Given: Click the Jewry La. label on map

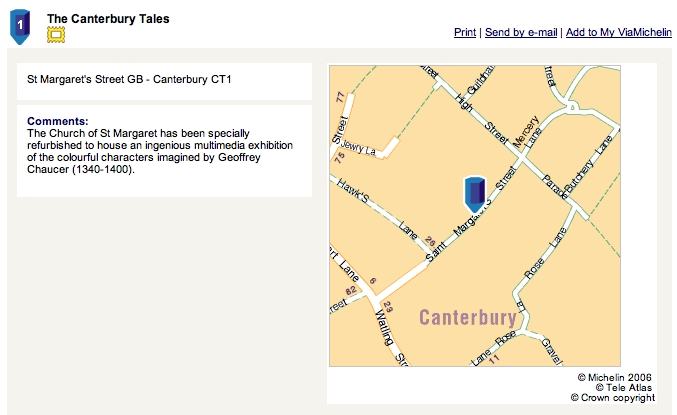Looking at the screenshot, I should tap(358, 148).
